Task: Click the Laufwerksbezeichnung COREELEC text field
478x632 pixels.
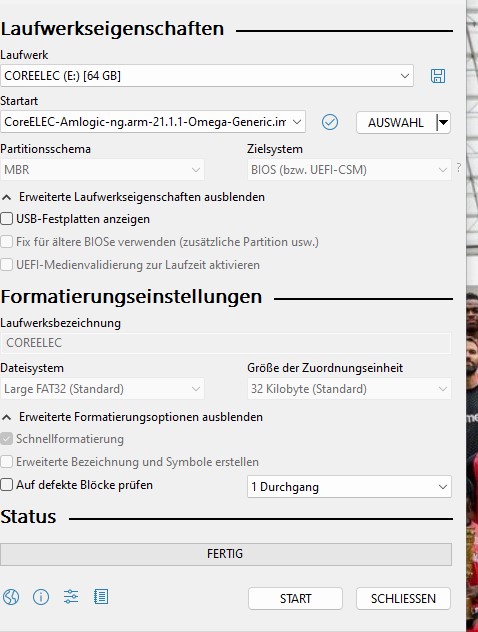Action: click(226, 343)
